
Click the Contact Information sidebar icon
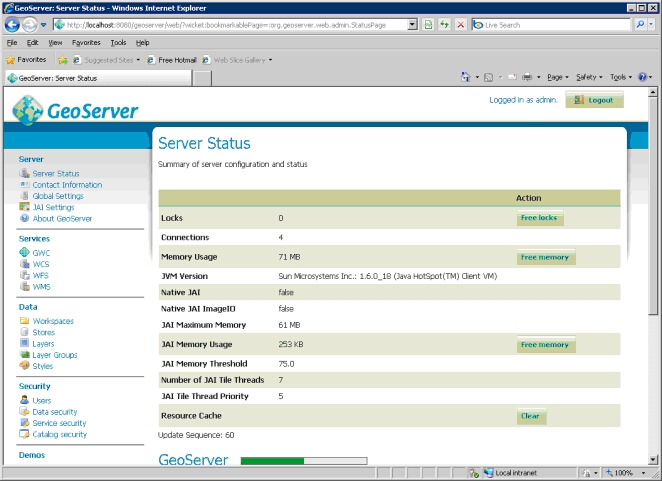pyautogui.click(x=24, y=185)
